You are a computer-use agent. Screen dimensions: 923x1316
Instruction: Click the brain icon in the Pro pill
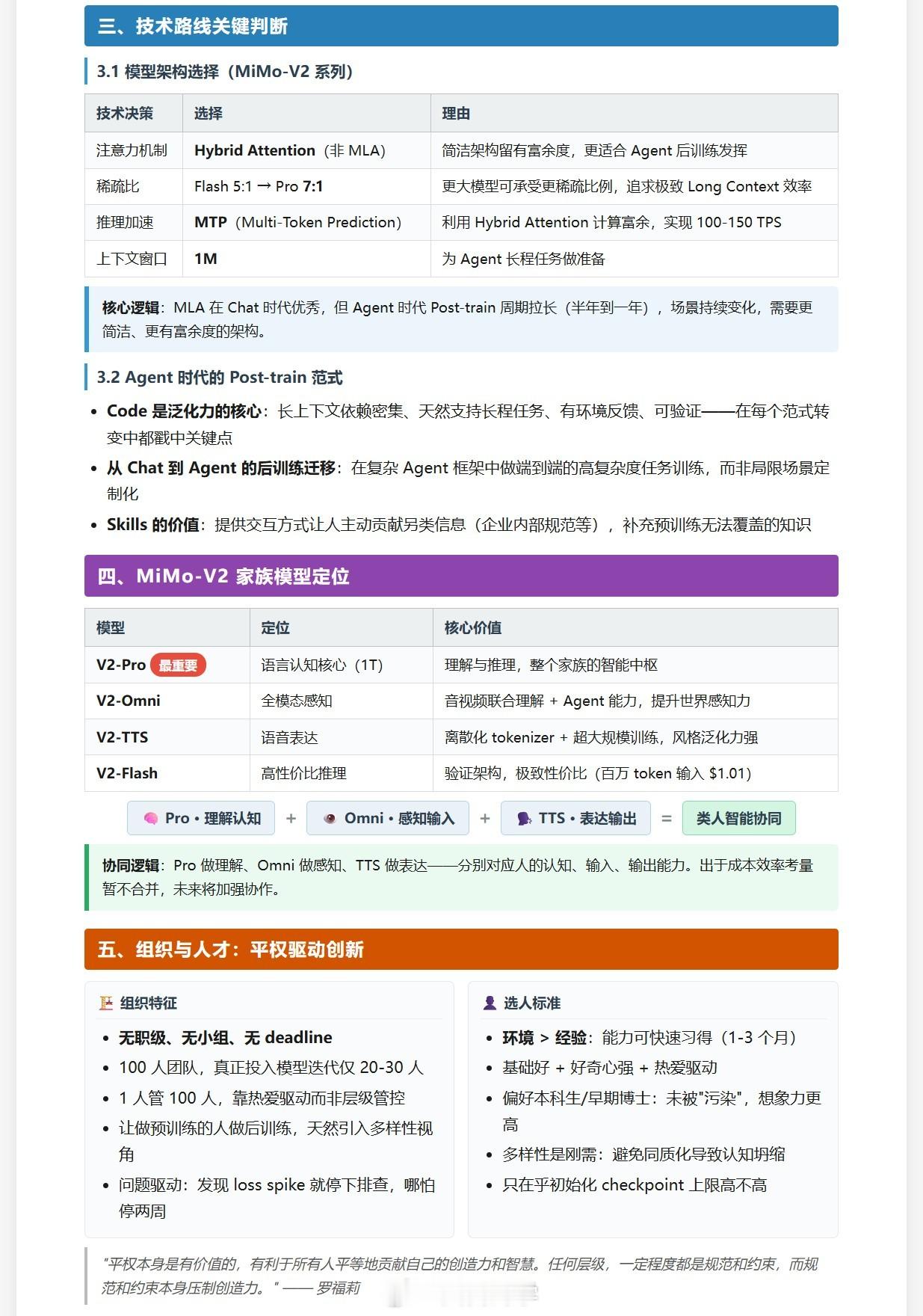click(150, 819)
